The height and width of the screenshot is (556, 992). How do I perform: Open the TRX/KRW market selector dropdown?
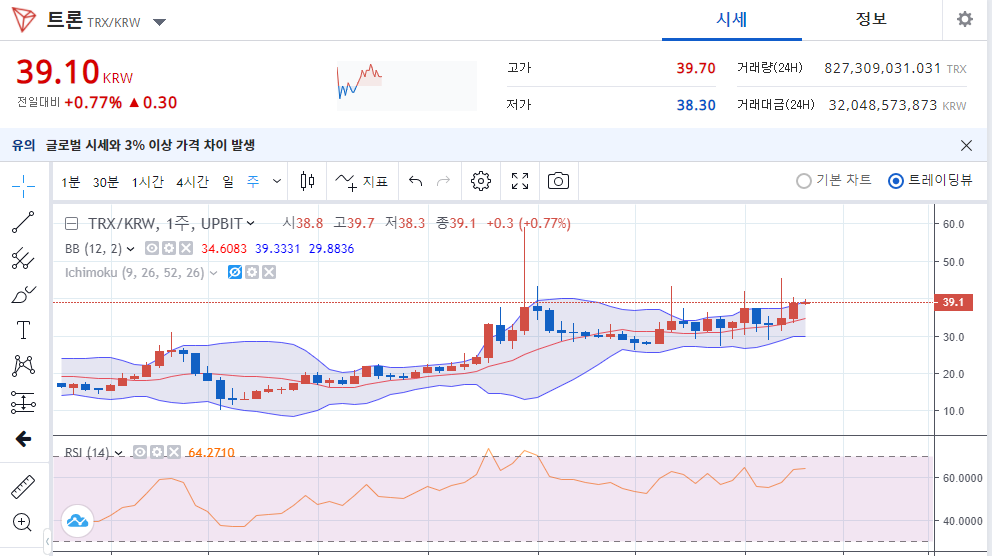[x=159, y=23]
